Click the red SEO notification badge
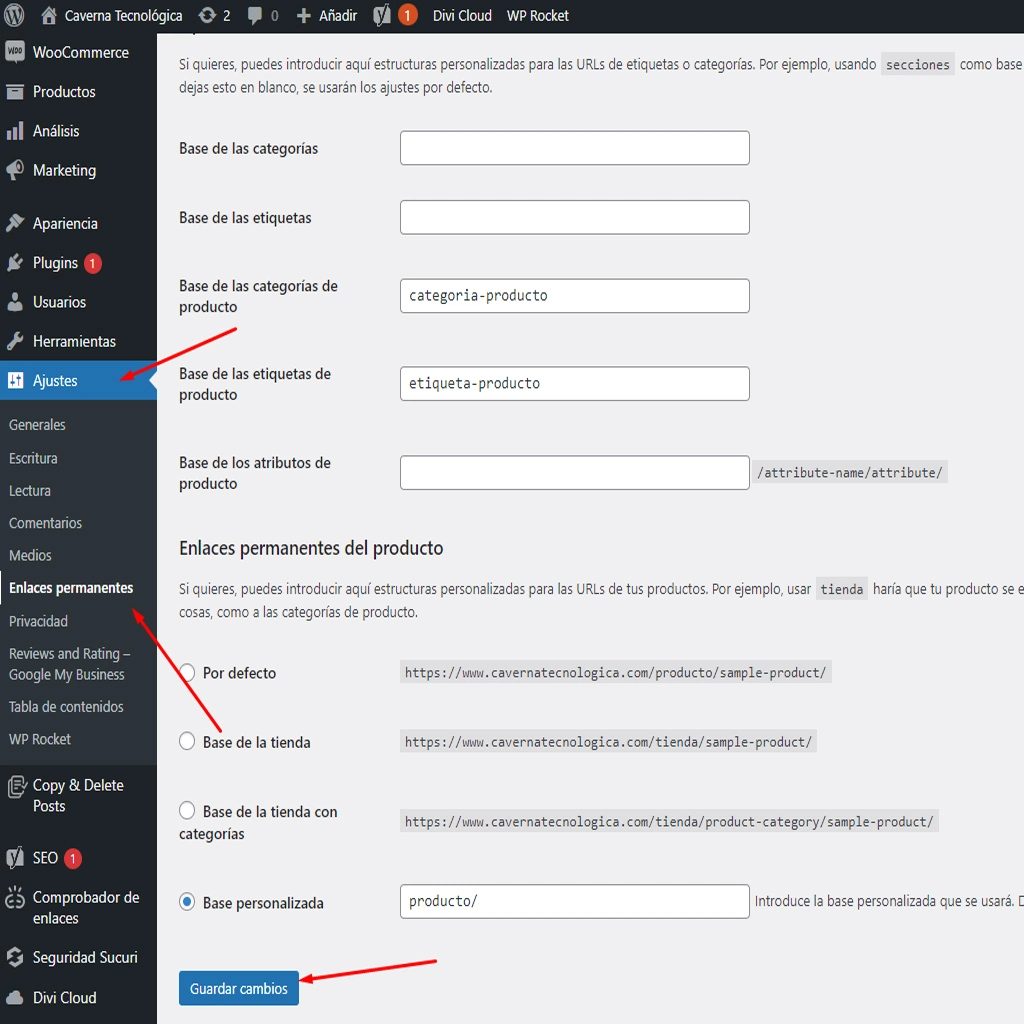The image size is (1024, 1024). coord(72,858)
